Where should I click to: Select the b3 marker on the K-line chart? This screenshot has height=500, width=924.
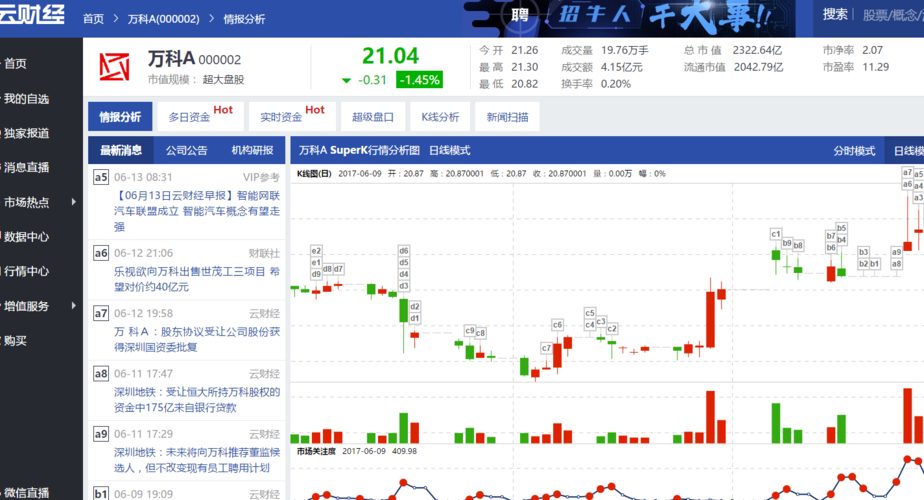863,252
